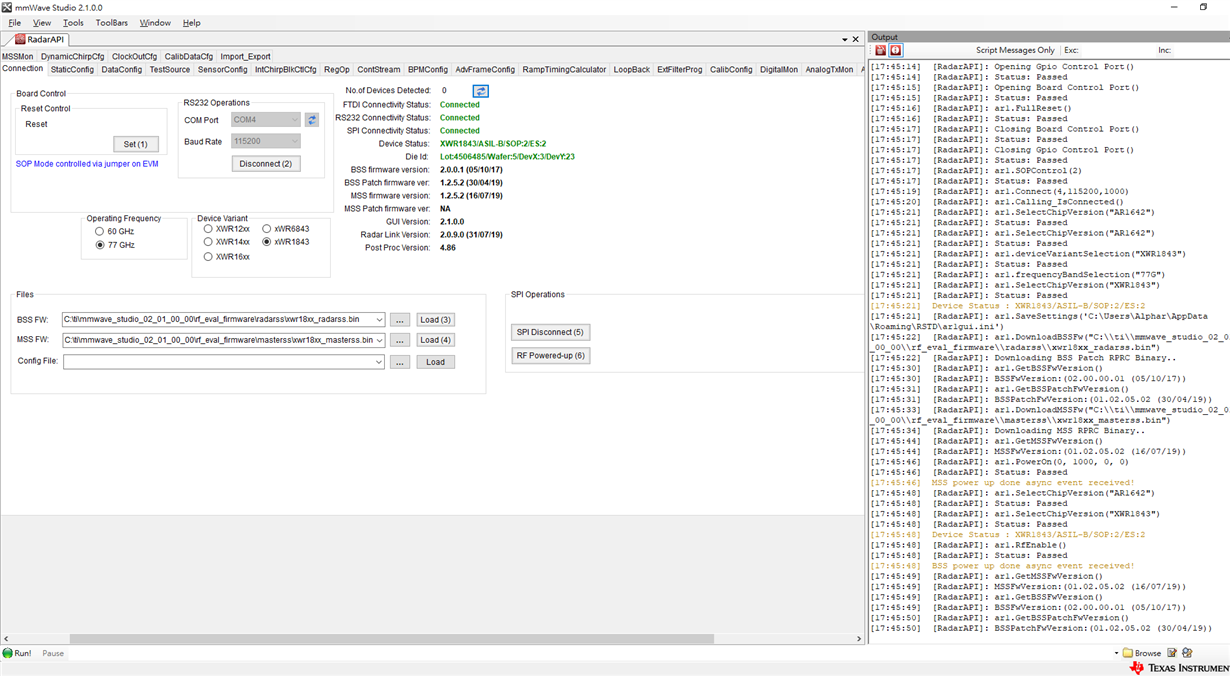
Task: Switch to the StaticConfig tab
Action: click(x=72, y=70)
